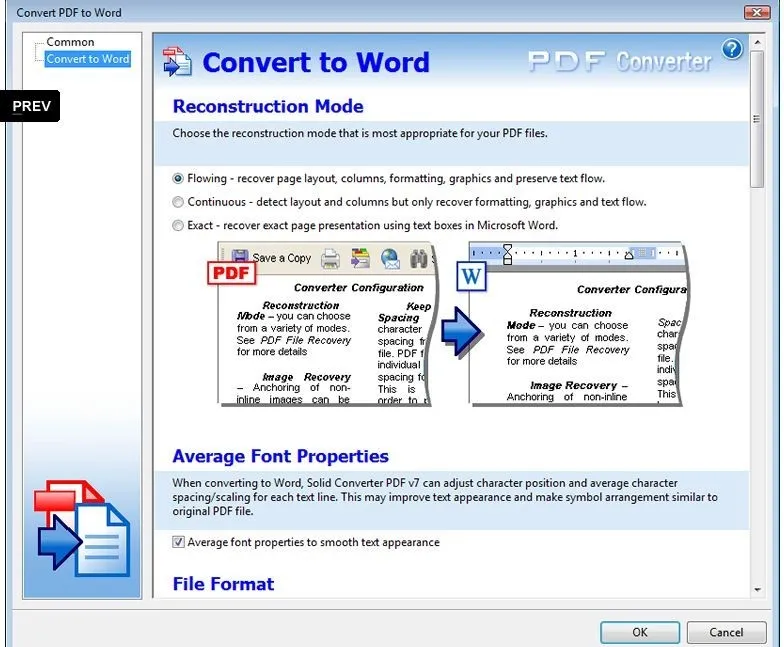Click the PDF Converter logo text
This screenshot has height=647, width=784.
coord(620,62)
